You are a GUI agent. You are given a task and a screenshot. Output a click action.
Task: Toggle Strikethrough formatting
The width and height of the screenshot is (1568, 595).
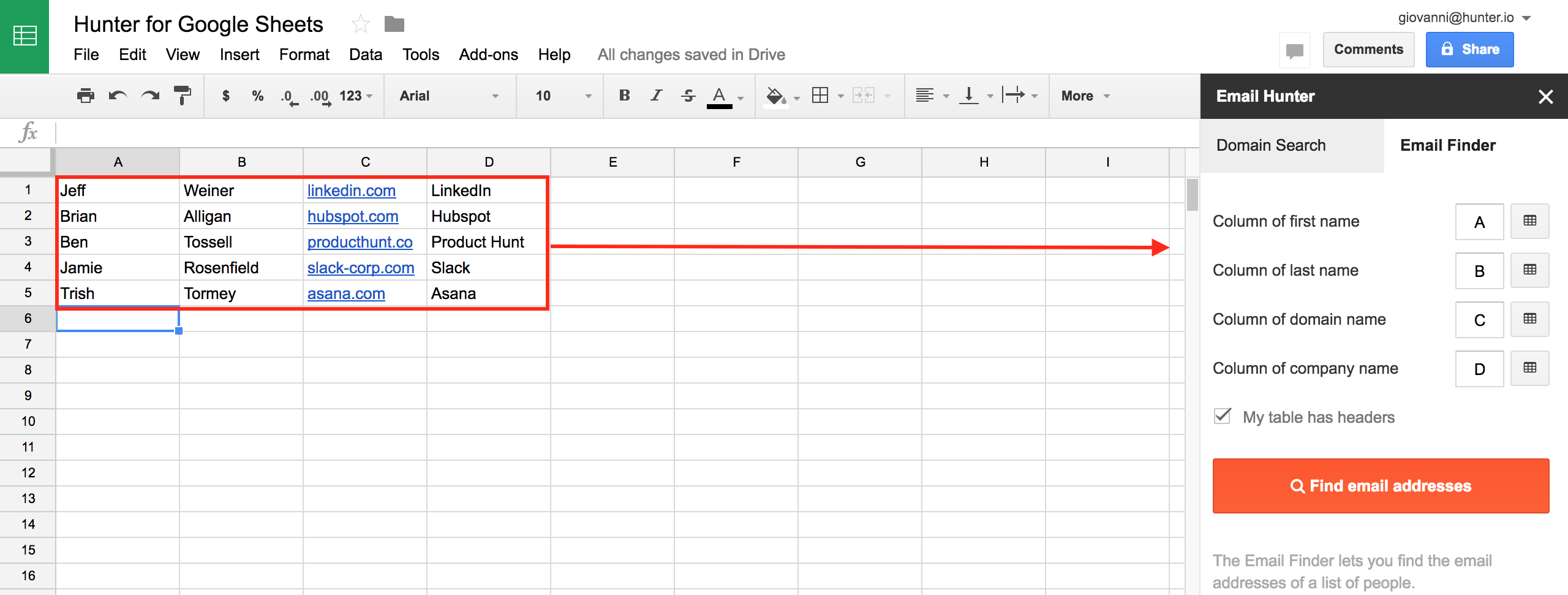688,96
